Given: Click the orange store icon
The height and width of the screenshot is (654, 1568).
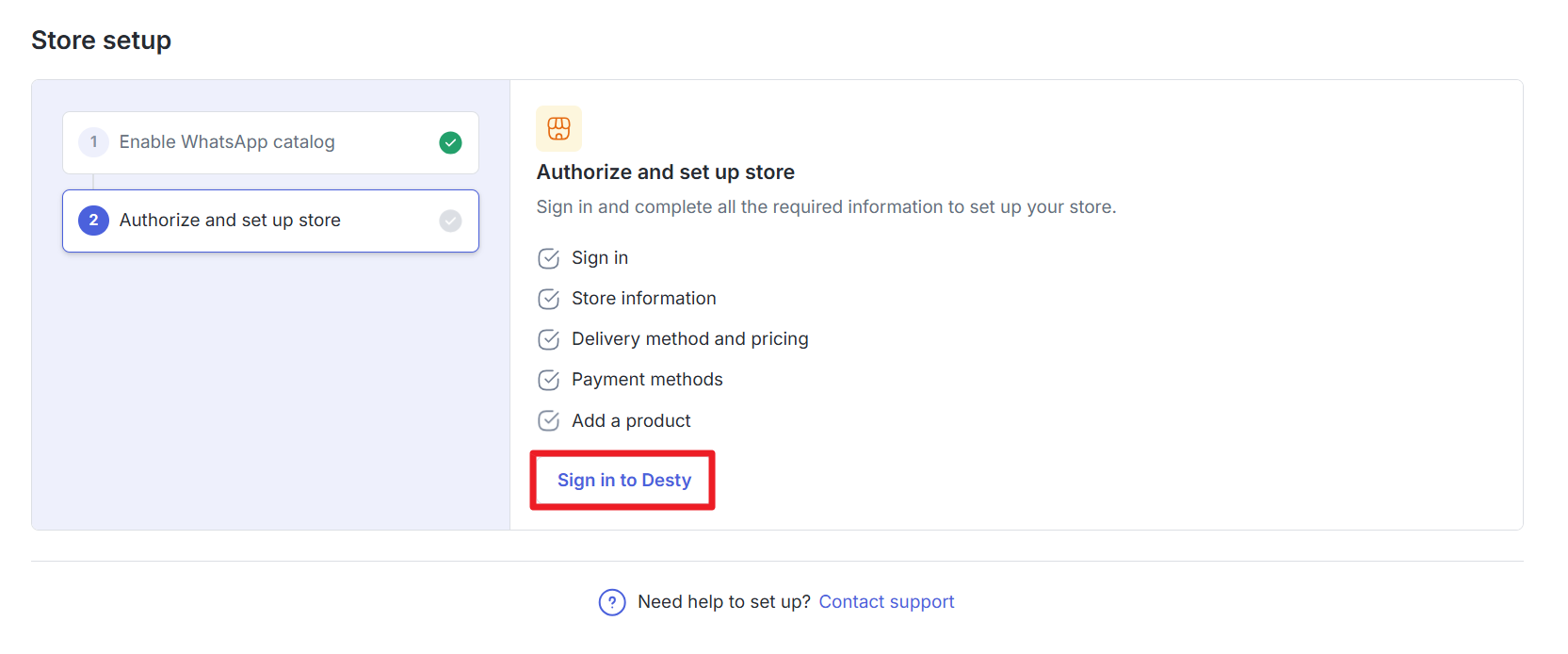Looking at the screenshot, I should click(558, 128).
